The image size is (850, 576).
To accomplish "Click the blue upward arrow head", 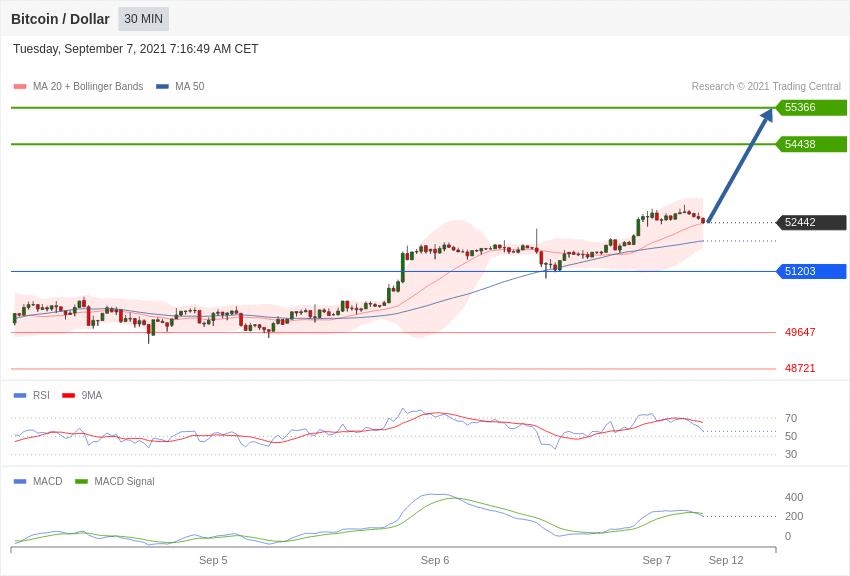I will 766,115.
